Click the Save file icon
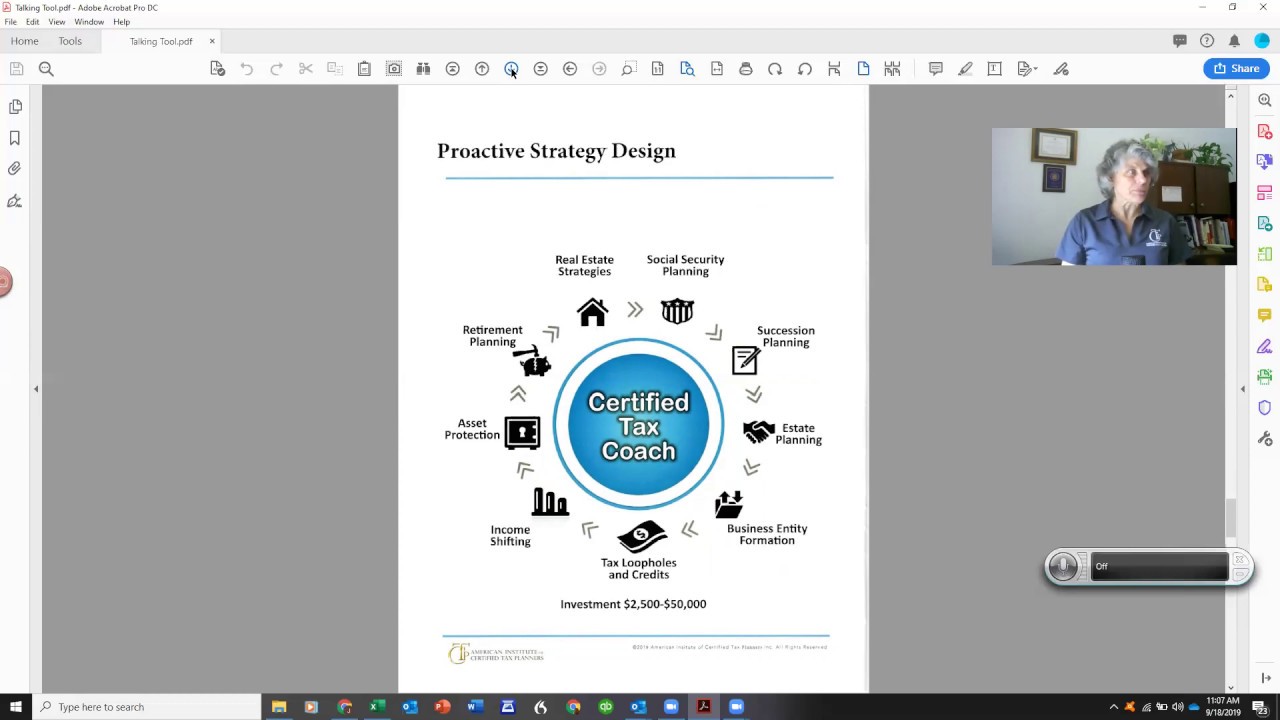 16,69
